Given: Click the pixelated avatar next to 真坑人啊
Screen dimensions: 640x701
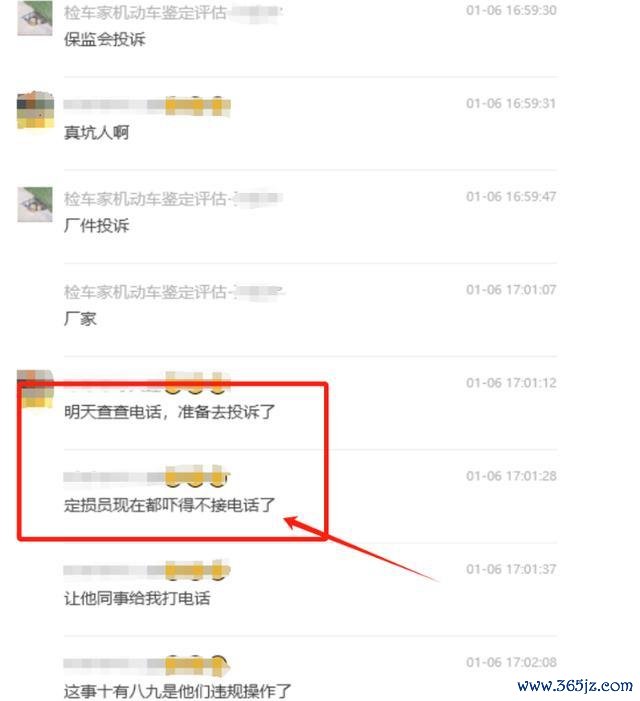Looking at the screenshot, I should (x=35, y=111).
